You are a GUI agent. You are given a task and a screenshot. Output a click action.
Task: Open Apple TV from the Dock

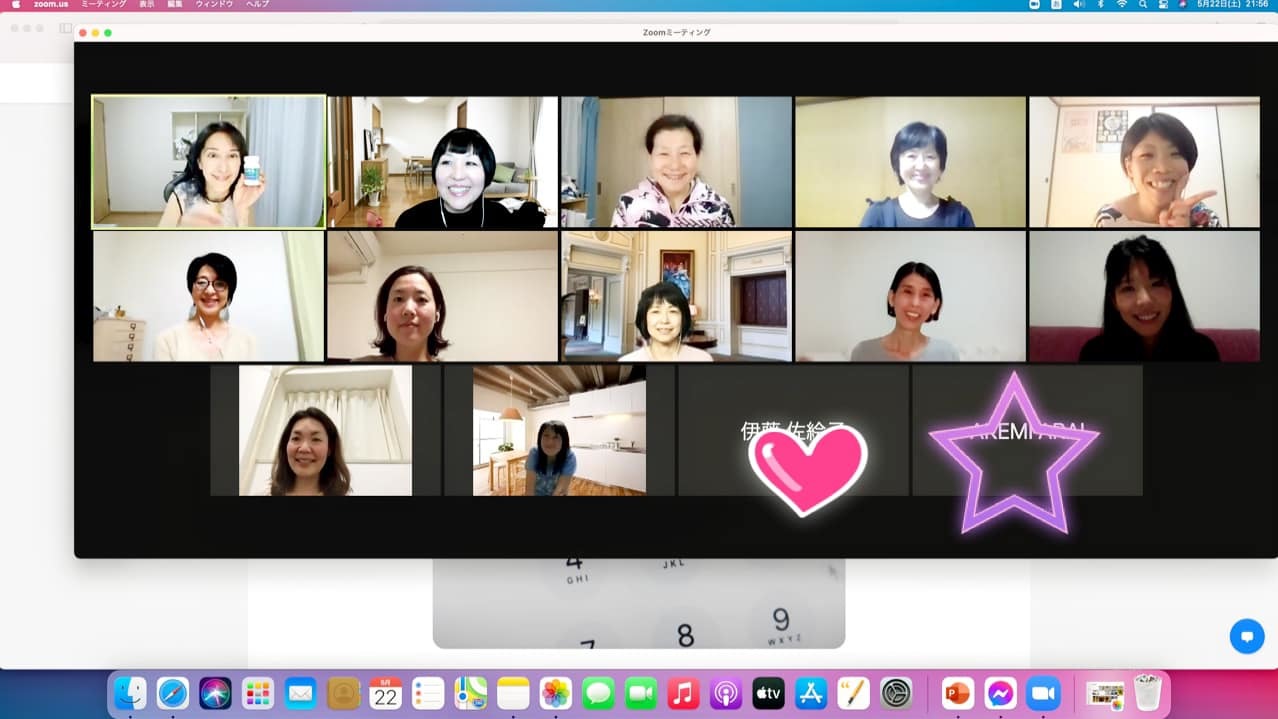768,693
